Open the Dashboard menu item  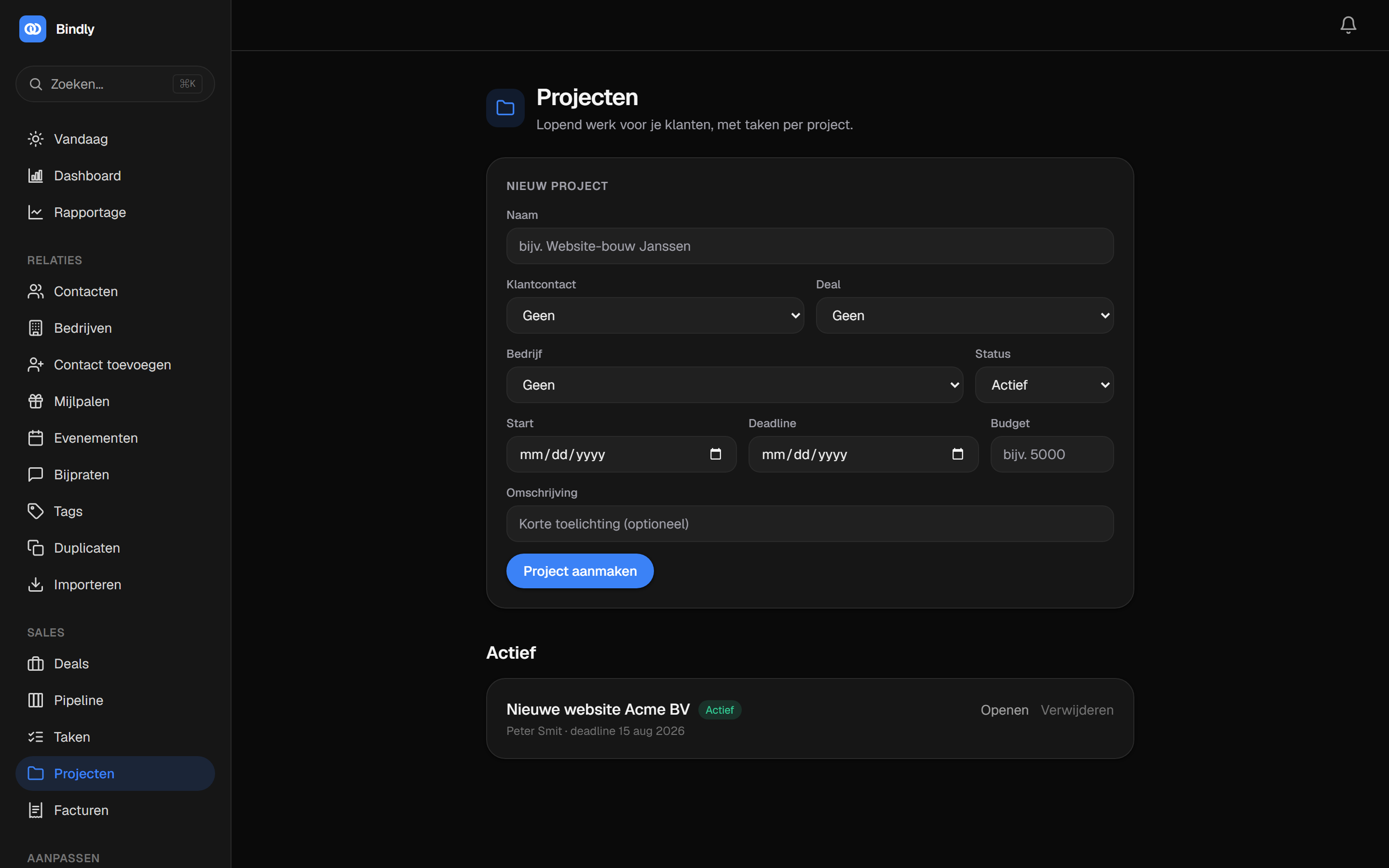point(115,176)
